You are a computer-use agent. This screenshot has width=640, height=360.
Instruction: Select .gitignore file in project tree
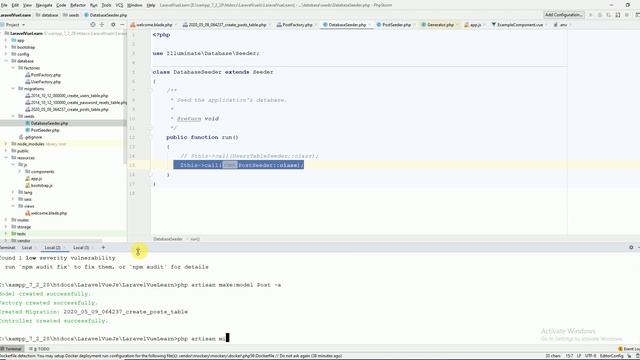(x=31, y=137)
